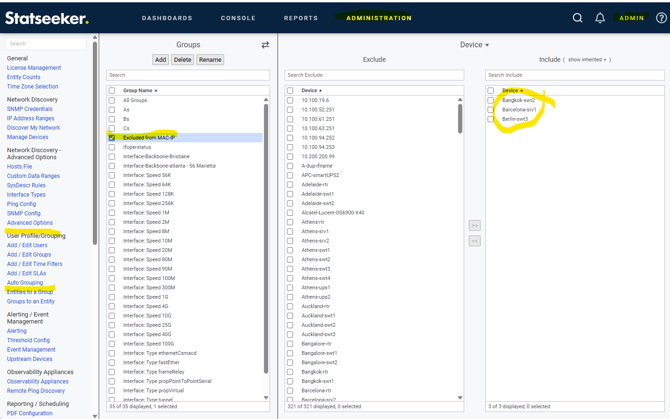Tick the Bangkok-swt2 checkbox in Include list
This screenshot has height=419, width=670.
491,101
